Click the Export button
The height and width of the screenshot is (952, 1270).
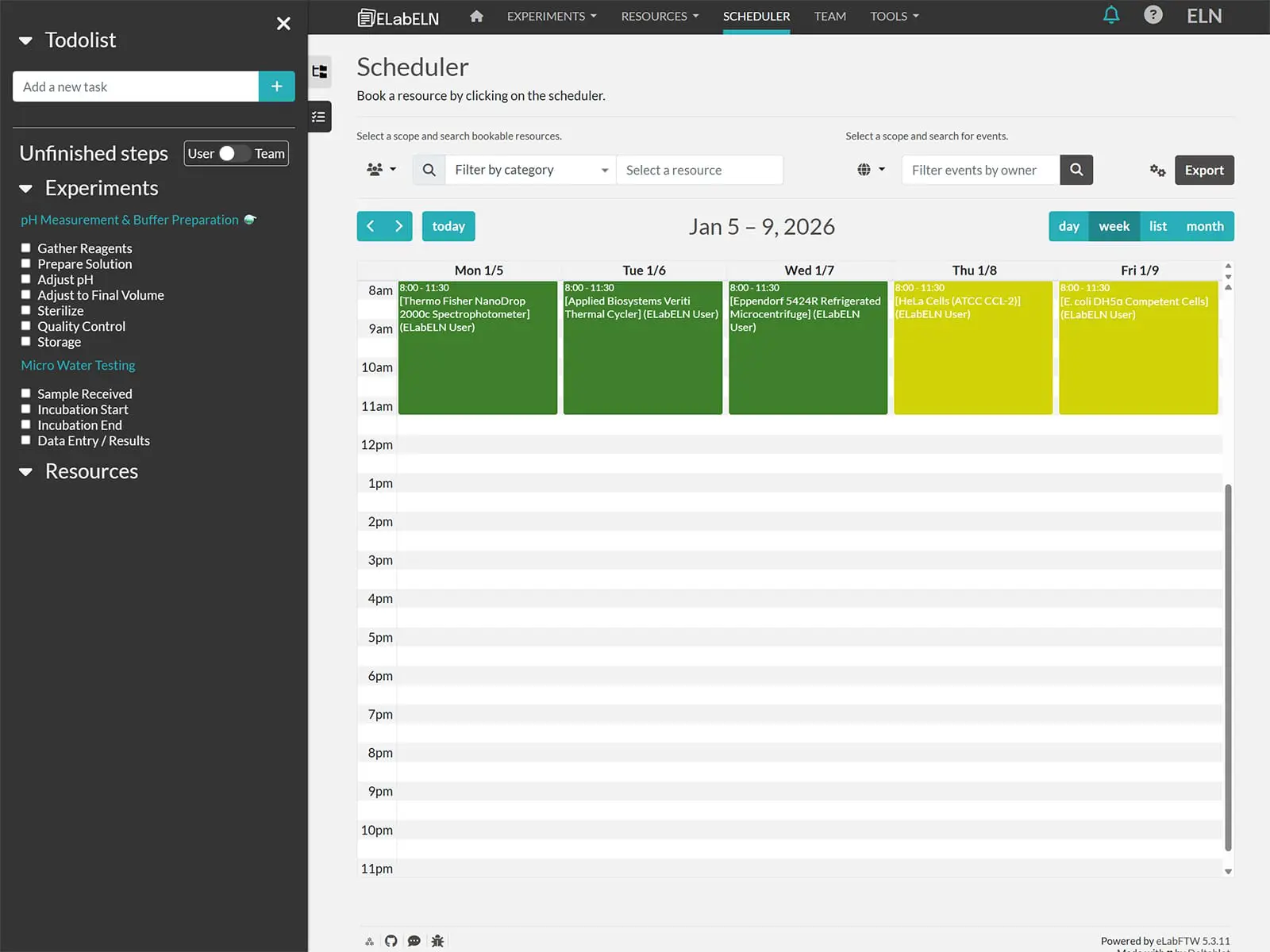(x=1203, y=170)
